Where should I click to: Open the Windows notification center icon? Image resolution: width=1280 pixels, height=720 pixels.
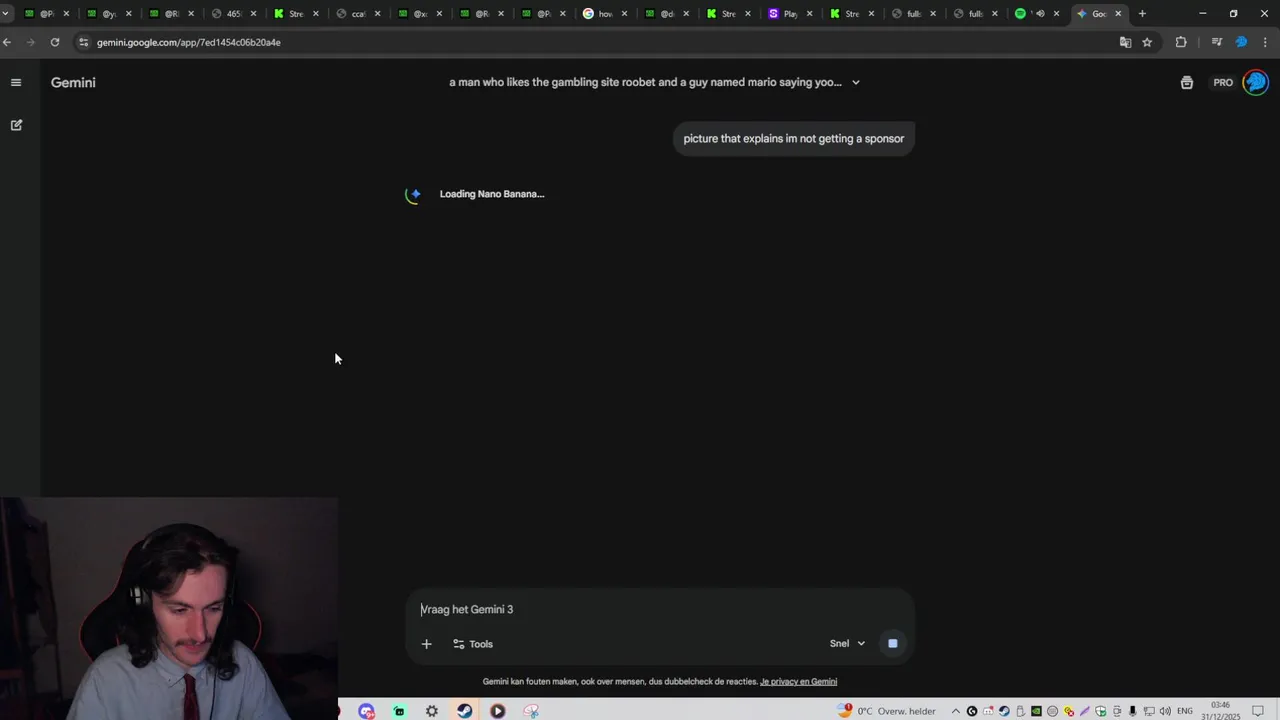pyautogui.click(x=1258, y=711)
